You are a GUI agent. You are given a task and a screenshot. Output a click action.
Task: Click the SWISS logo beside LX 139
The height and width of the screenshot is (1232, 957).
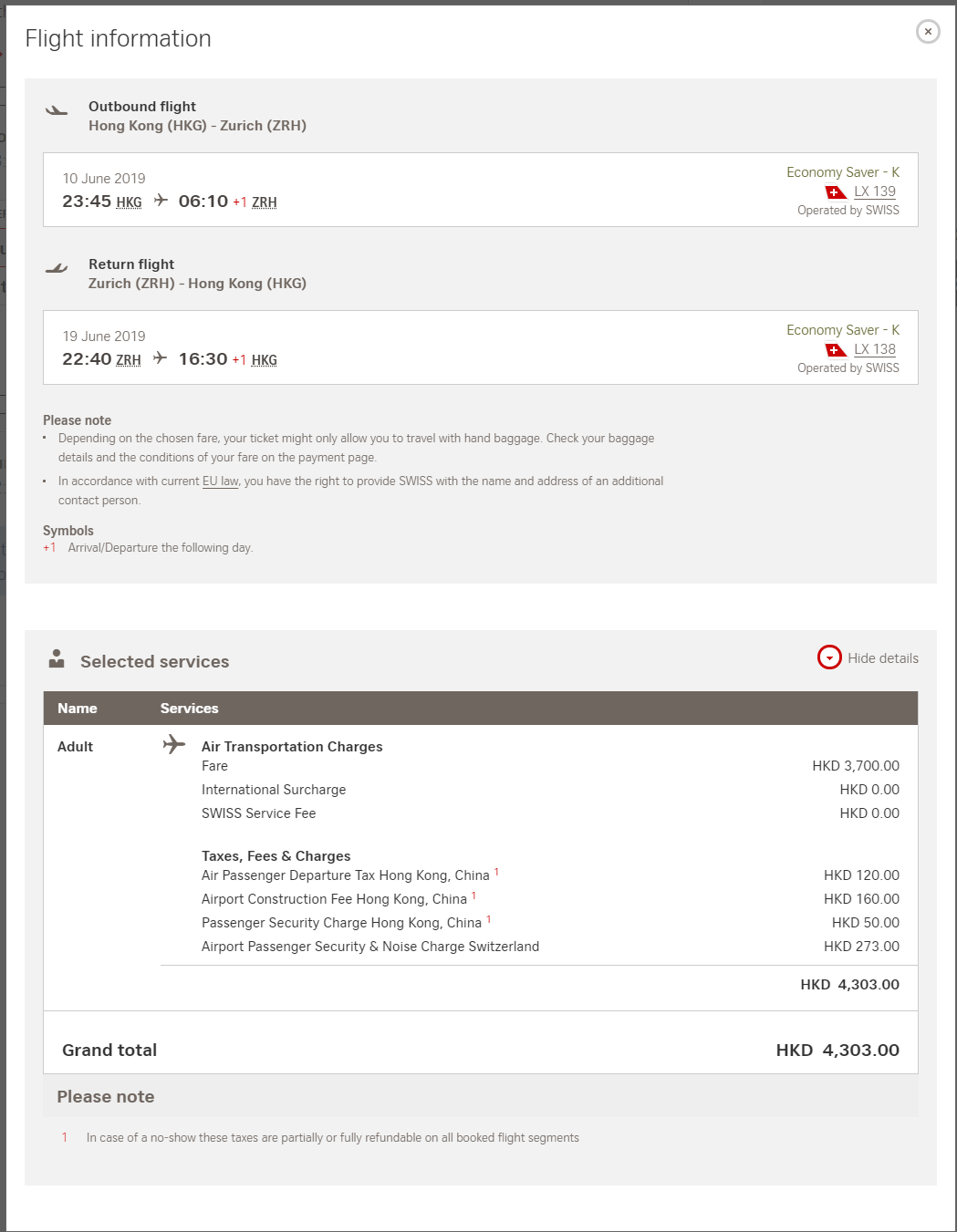point(836,192)
